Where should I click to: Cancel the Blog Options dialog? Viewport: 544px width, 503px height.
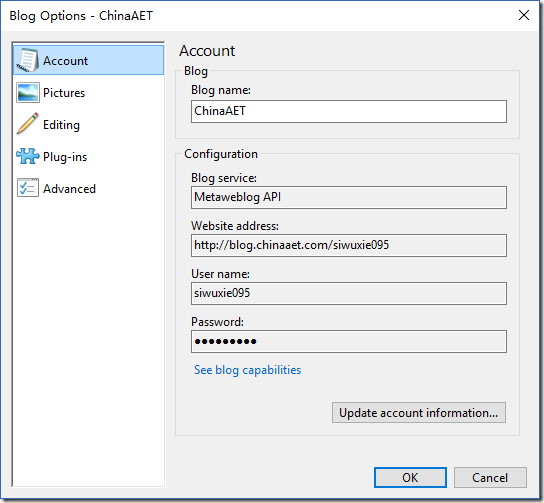click(490, 477)
